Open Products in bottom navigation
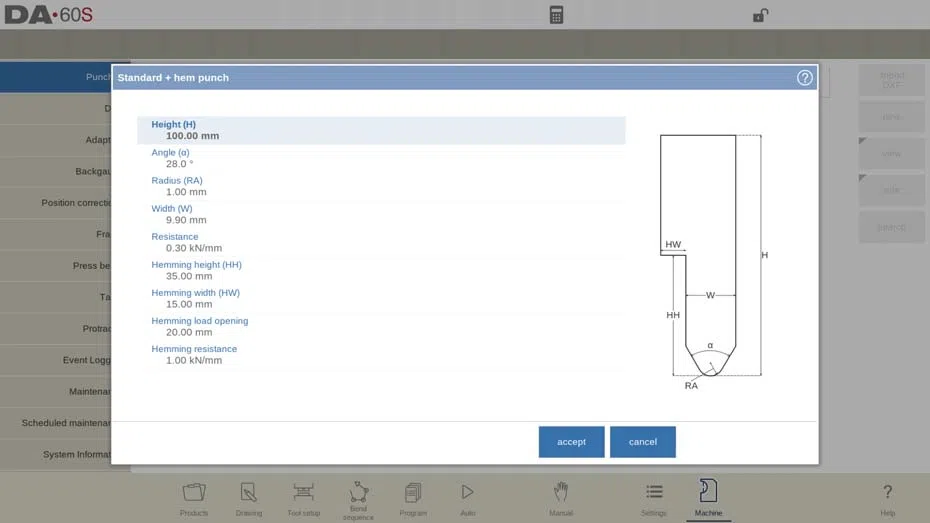This screenshot has width=930, height=523. coord(194,499)
